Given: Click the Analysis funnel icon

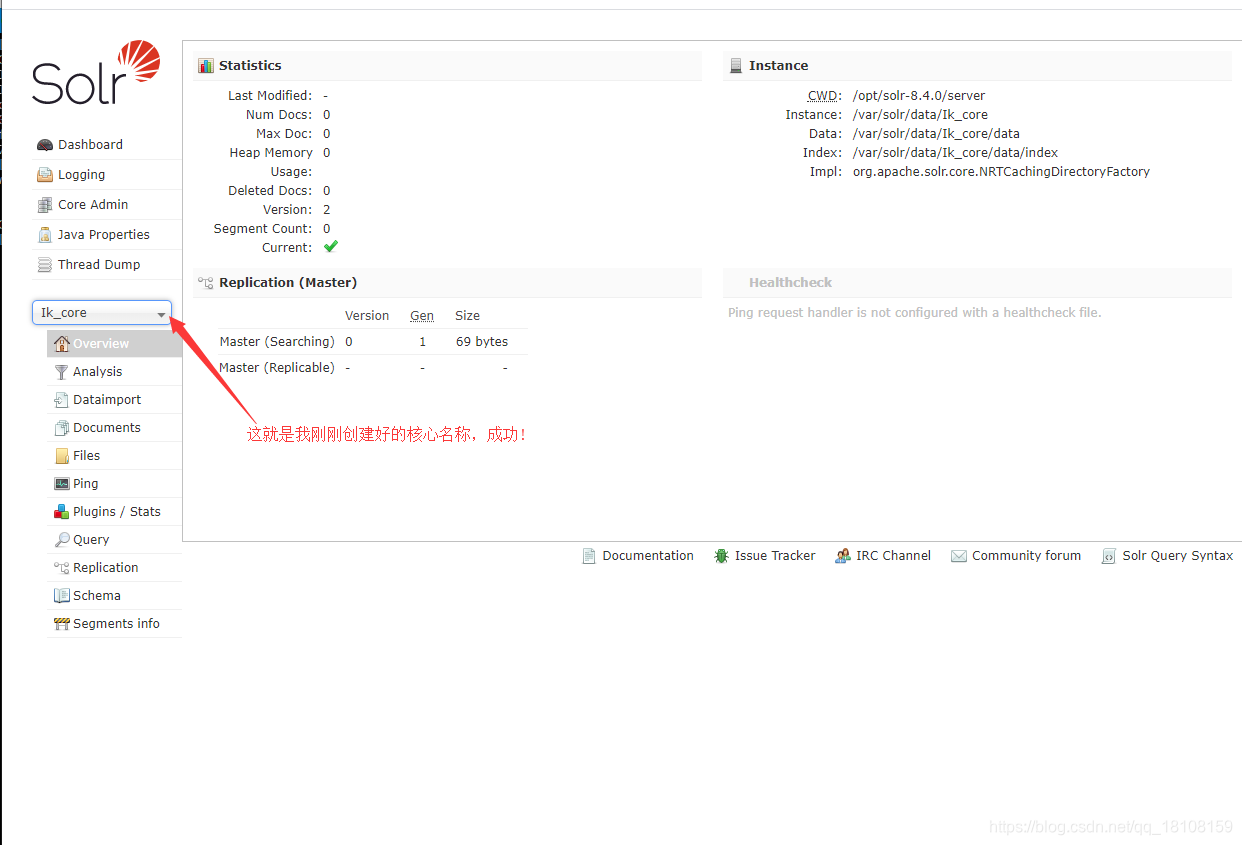Looking at the screenshot, I should (x=62, y=371).
